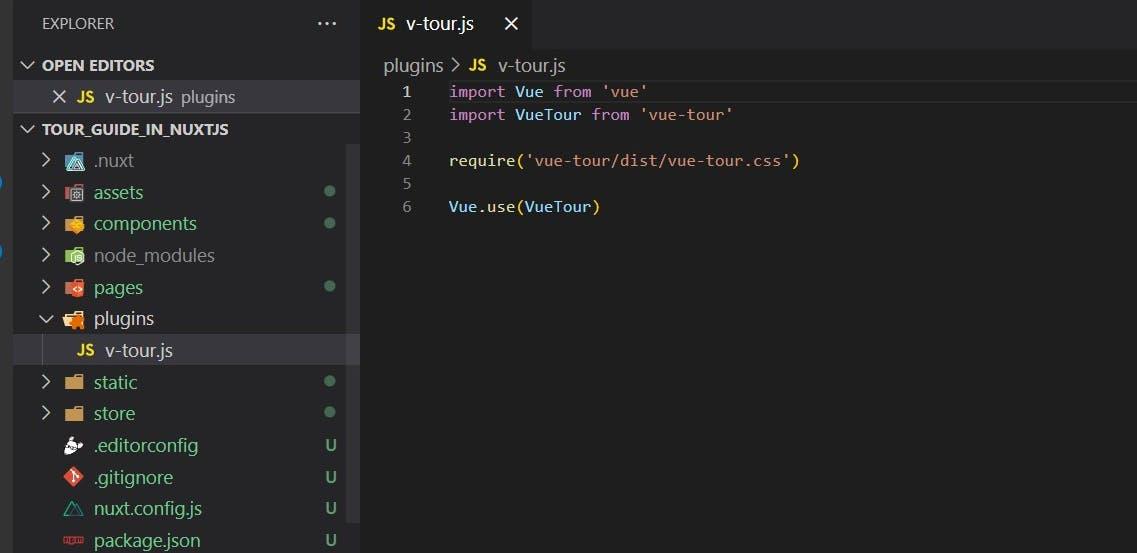This screenshot has width=1137, height=553.
Task: Click the file explorer vertical scrollbar
Action: pyautogui.click(x=353, y=333)
